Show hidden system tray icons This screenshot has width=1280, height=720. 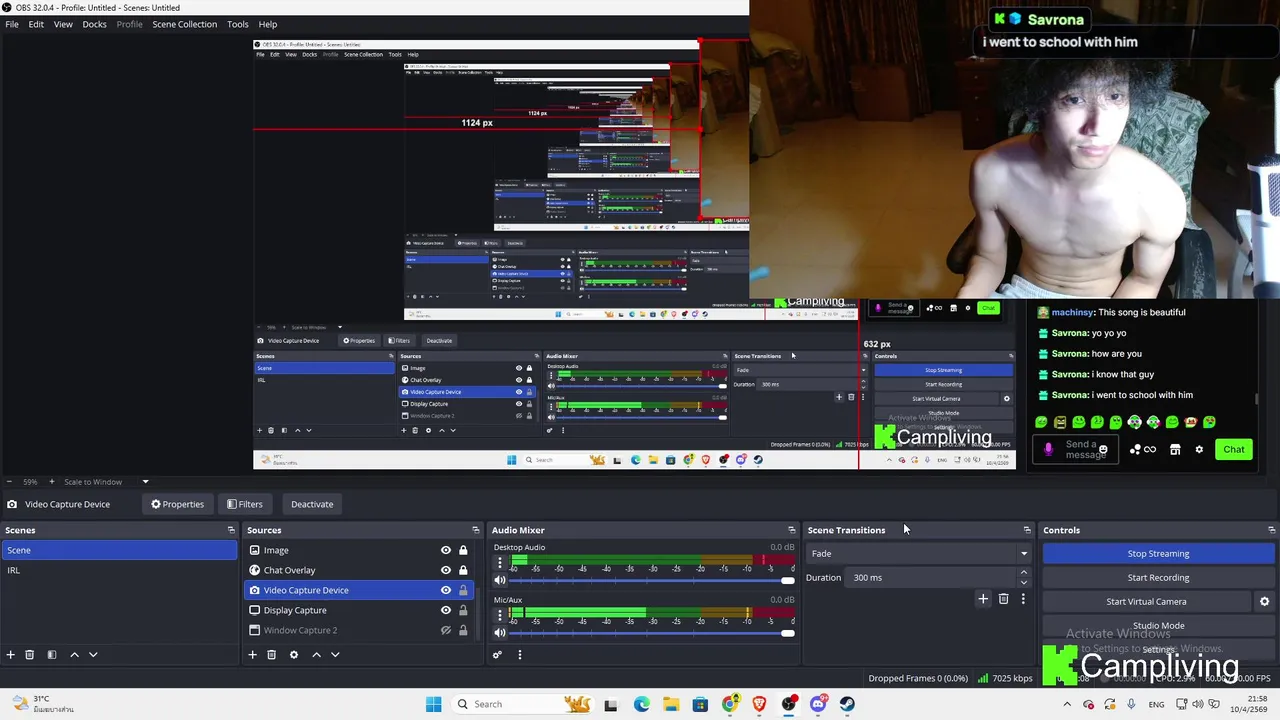coord(1067,704)
